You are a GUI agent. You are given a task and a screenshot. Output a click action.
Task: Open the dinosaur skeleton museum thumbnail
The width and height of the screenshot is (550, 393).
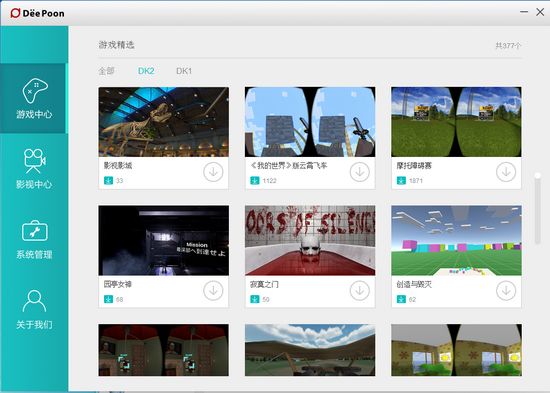coord(163,122)
